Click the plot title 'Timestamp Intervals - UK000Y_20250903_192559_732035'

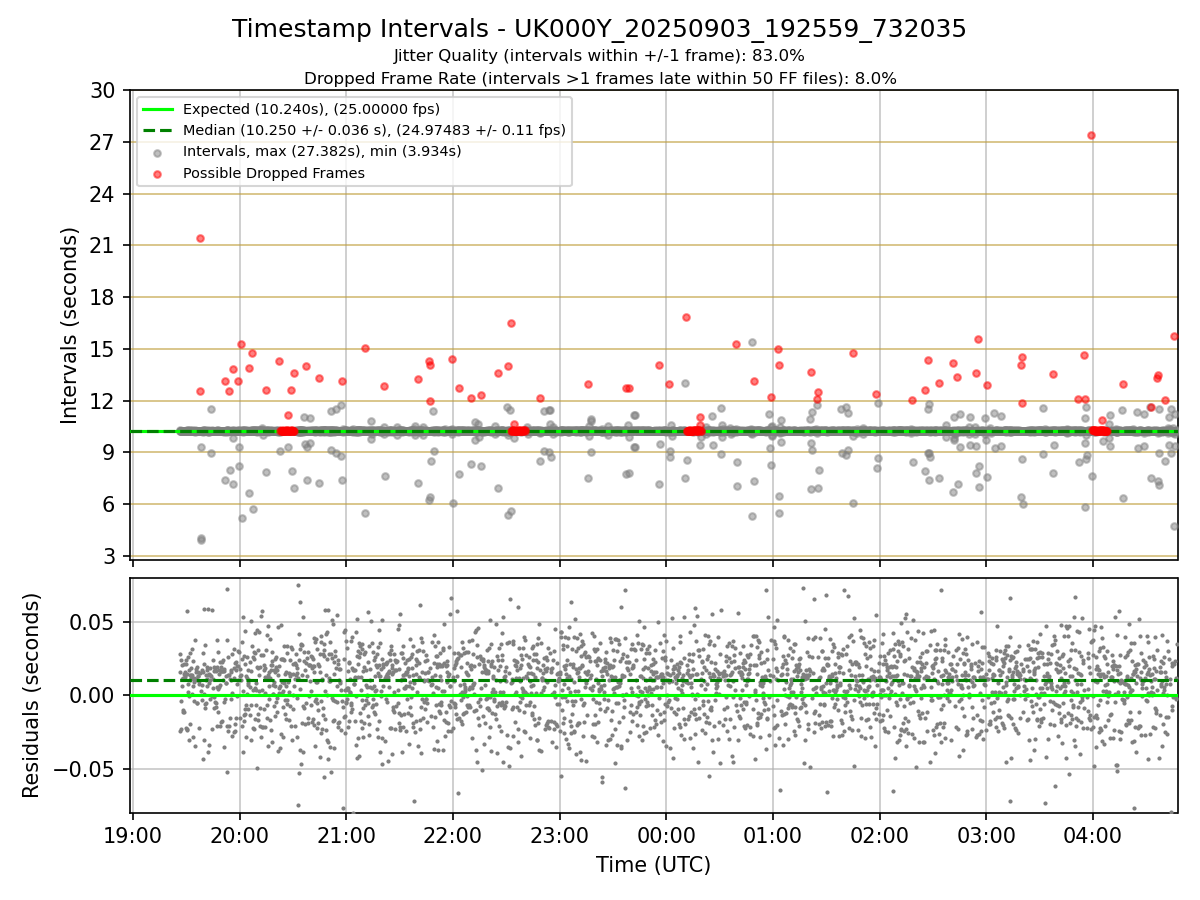(x=599, y=29)
